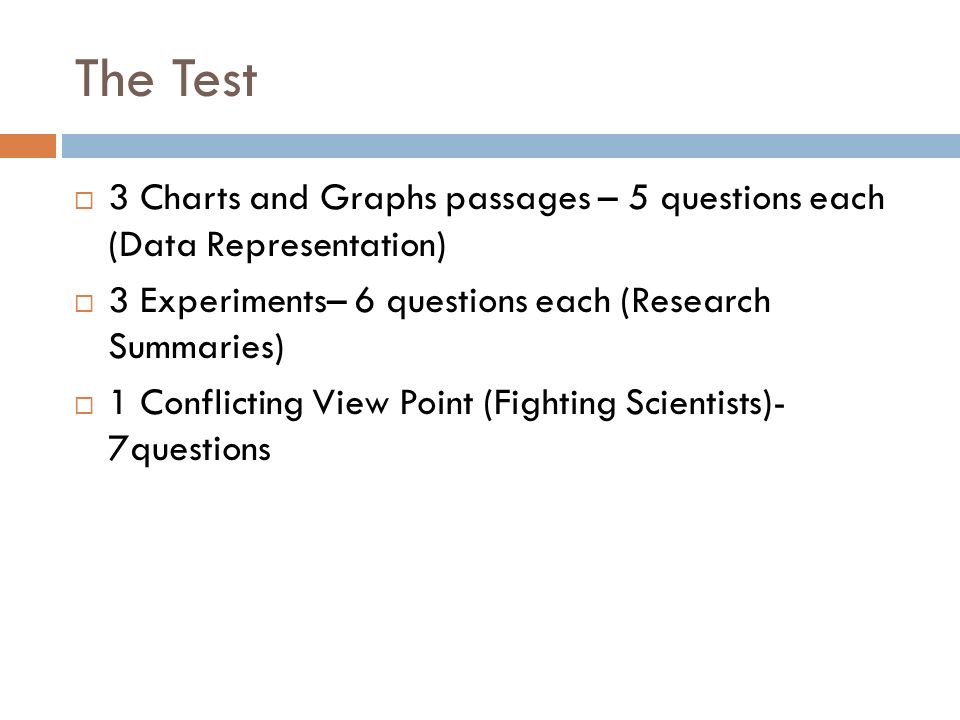Click the square bullet before 3 Experiments
This screenshot has width=960, height=720.
tap(84, 303)
